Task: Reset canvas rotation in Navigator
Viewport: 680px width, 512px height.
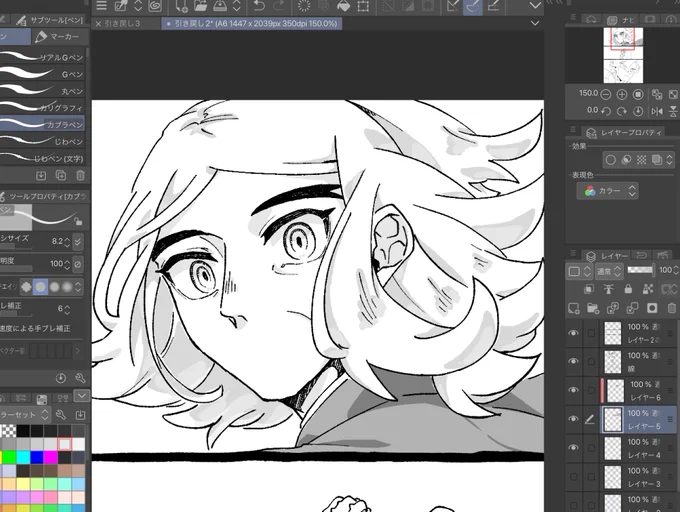Action: pyautogui.click(x=638, y=111)
